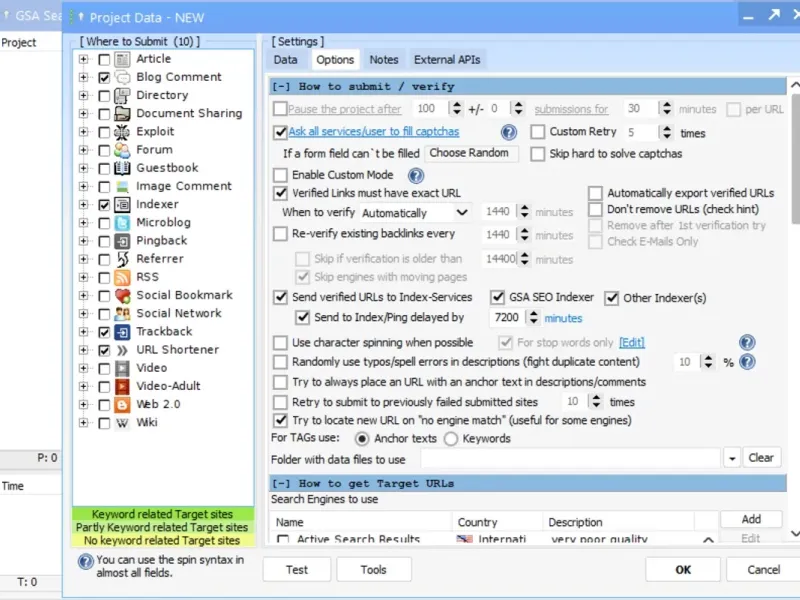This screenshot has height=600, width=800.
Task: Enable Re-verify existing backlinks every
Action: (x=280, y=234)
